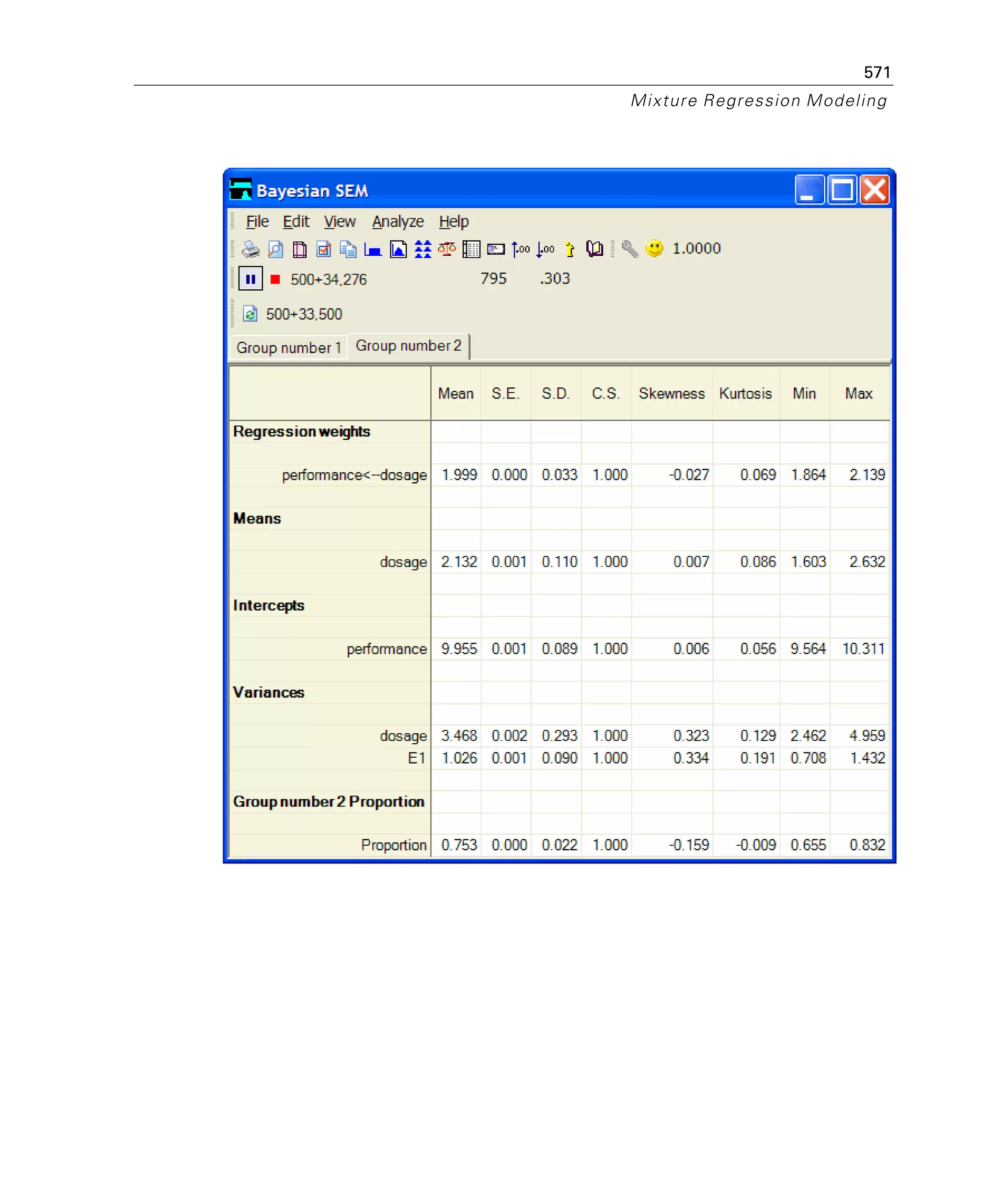Show the posterior distribution plot icon
Image resolution: width=981 pixels, height=1204 pixels.
pyautogui.click(x=399, y=249)
